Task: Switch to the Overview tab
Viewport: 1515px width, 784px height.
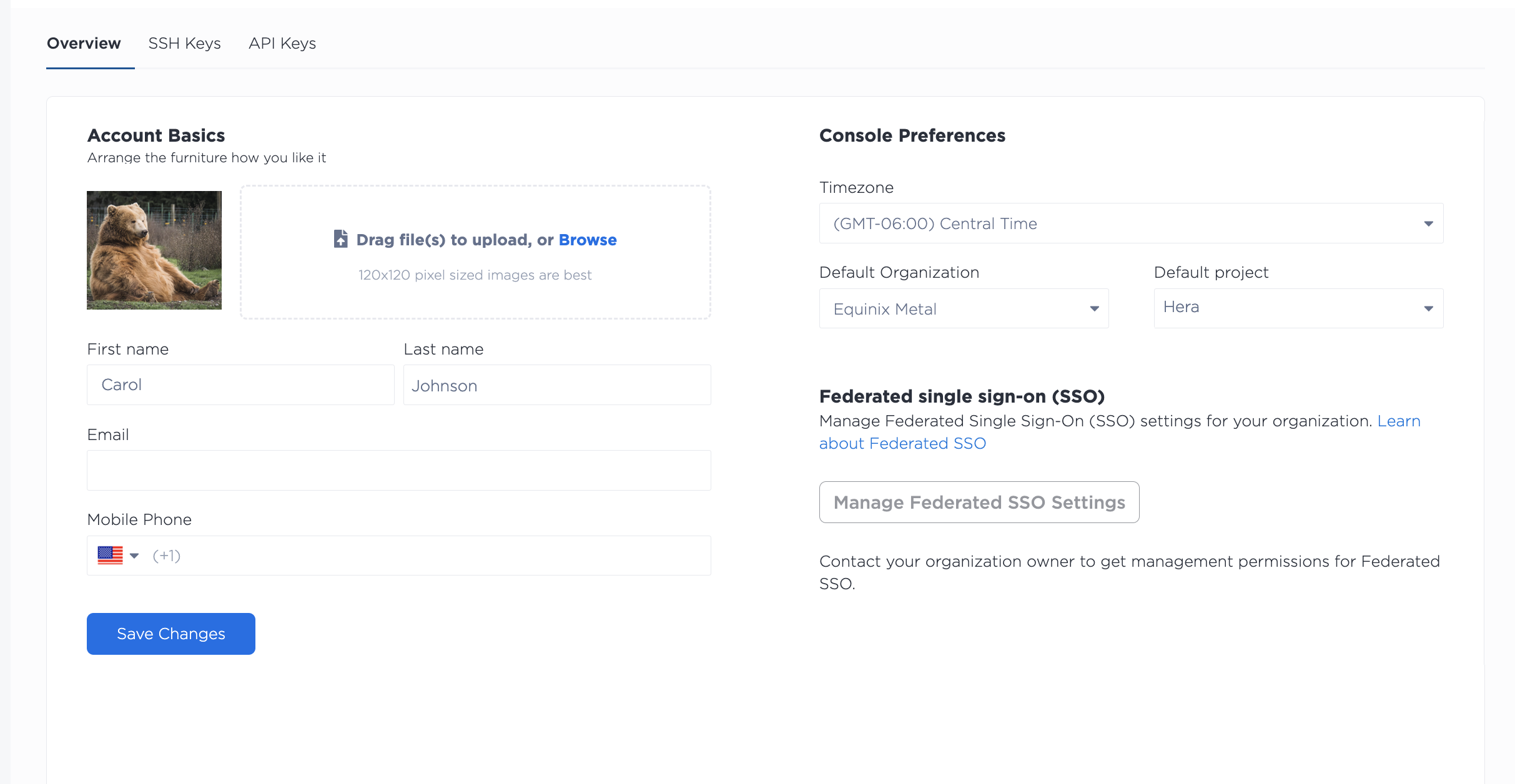Action: click(84, 43)
